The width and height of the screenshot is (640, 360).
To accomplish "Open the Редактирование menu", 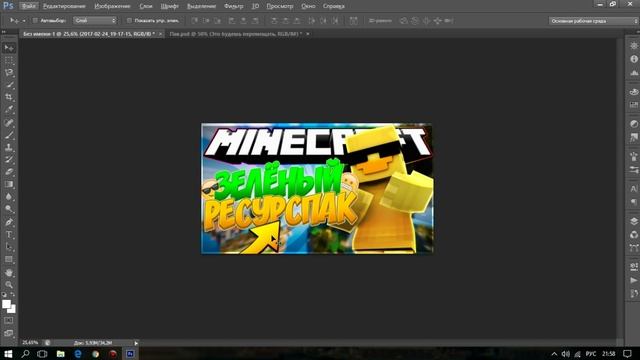I will click(64, 6).
